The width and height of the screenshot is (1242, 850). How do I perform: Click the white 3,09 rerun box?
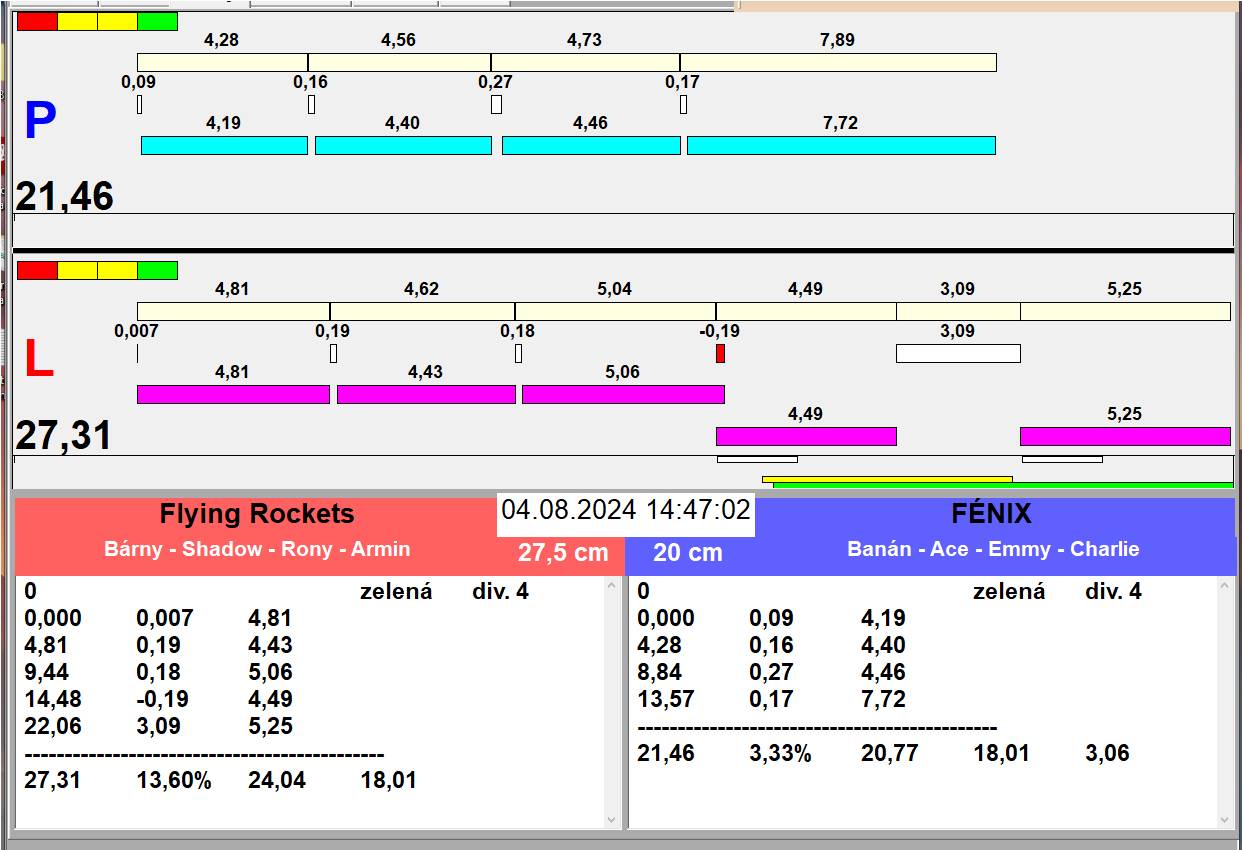point(957,353)
